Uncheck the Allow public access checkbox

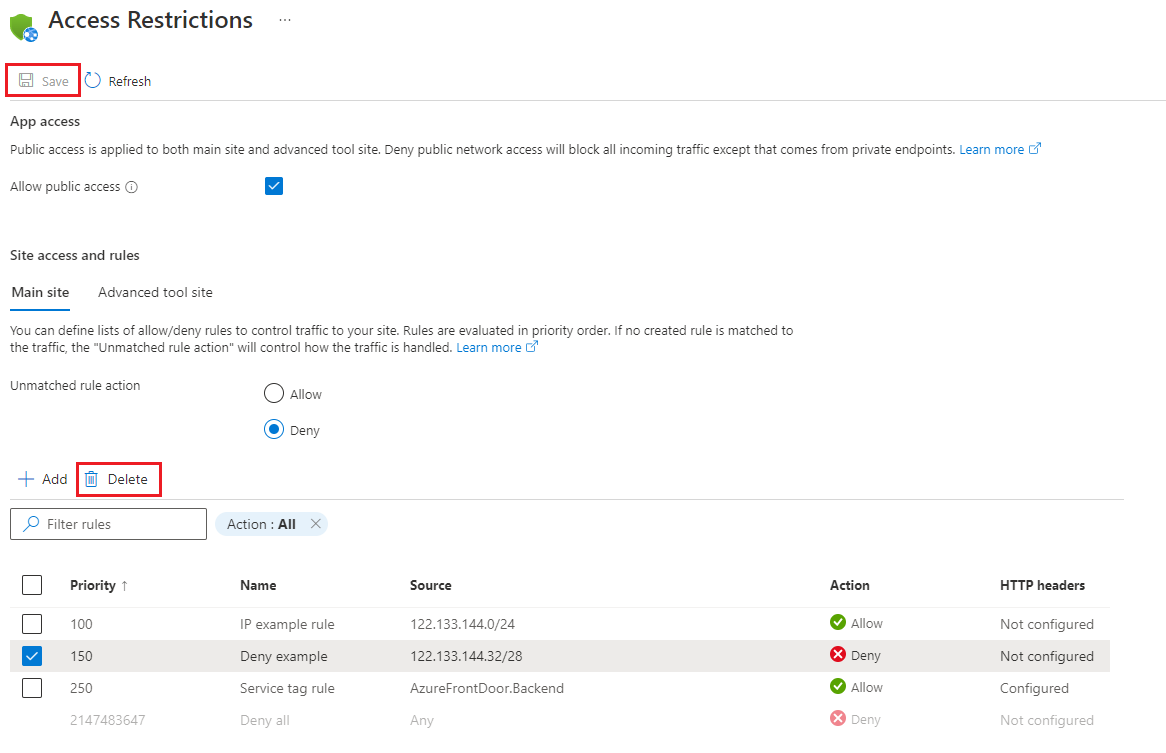coord(274,186)
